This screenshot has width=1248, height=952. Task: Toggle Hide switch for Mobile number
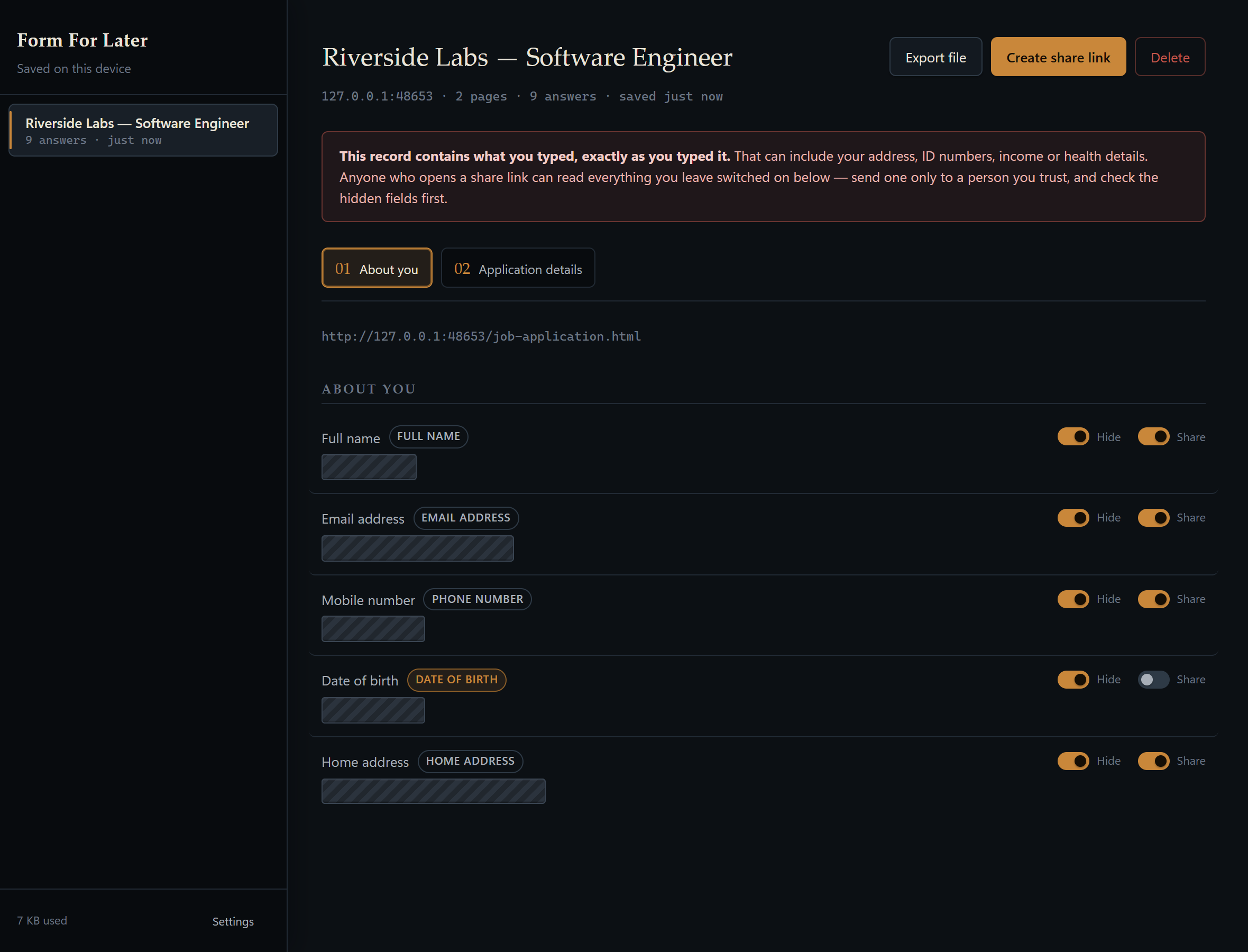1073,599
